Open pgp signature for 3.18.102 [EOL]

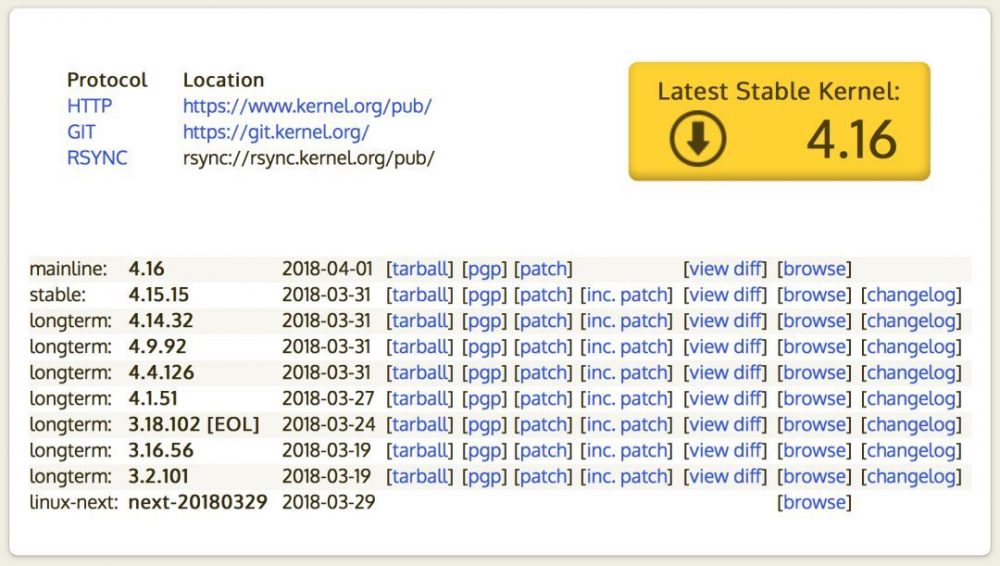coord(484,424)
